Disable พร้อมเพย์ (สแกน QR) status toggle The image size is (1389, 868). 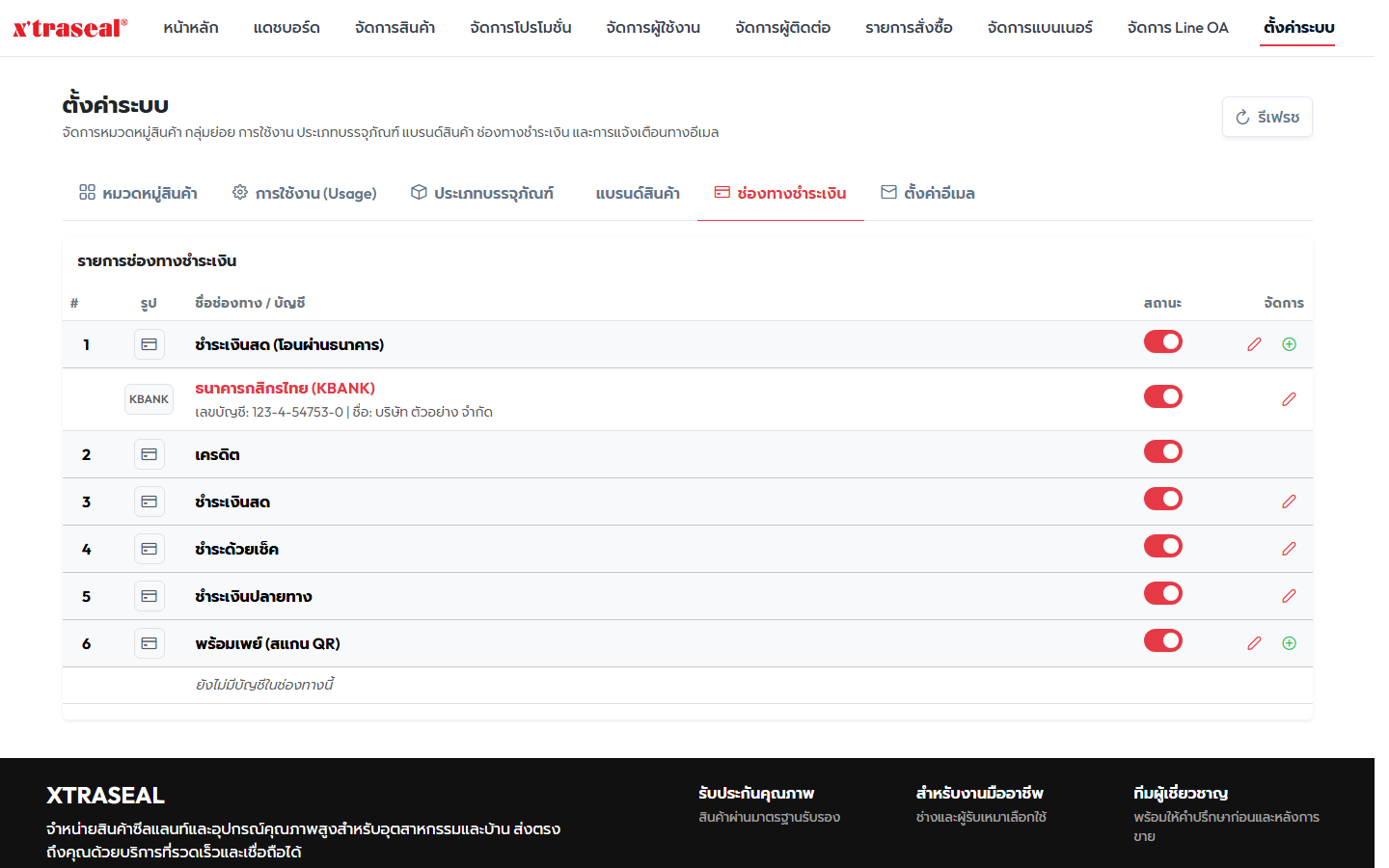point(1163,640)
